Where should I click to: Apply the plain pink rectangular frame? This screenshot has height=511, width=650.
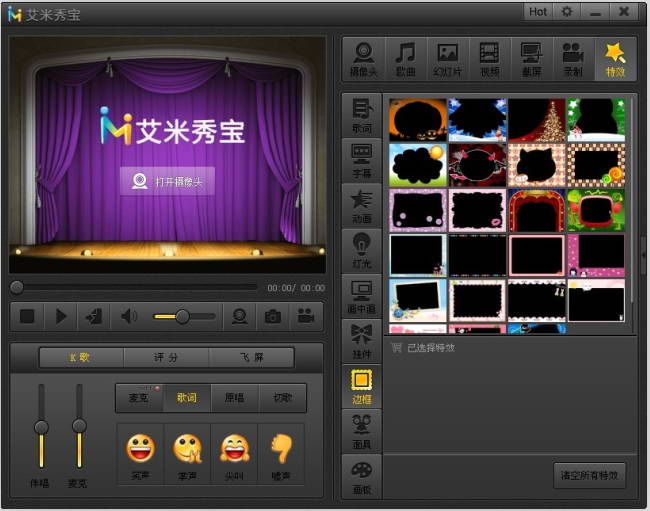536,255
